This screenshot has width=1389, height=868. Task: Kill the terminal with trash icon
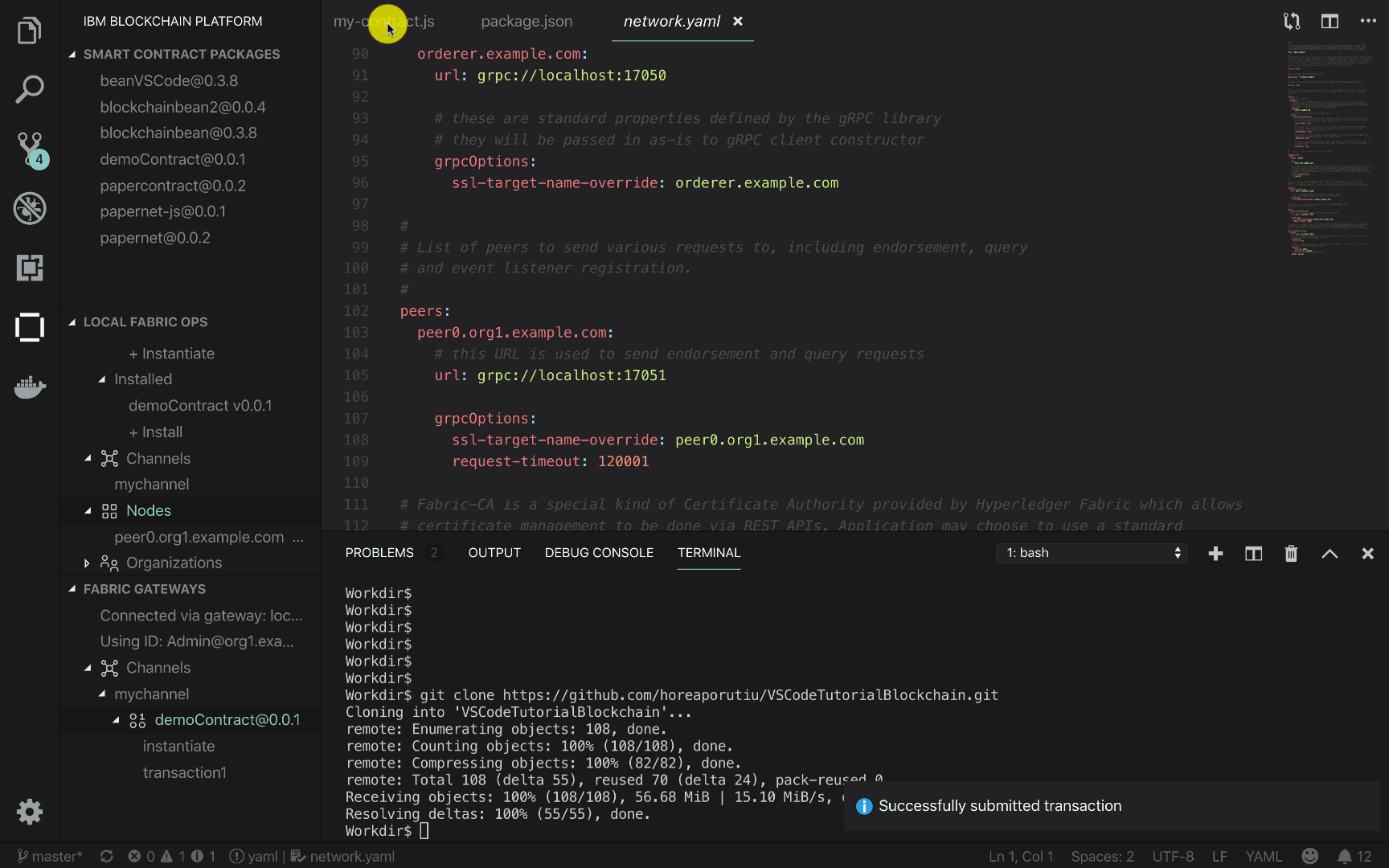coord(1291,553)
